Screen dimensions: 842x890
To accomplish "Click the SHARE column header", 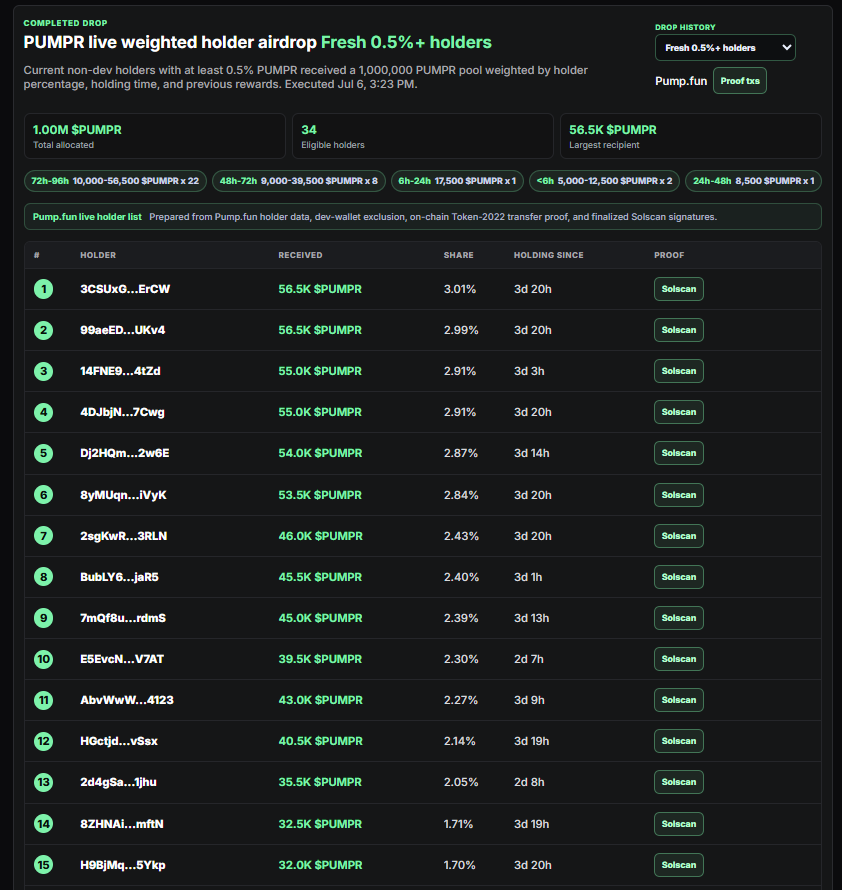I will tap(458, 255).
